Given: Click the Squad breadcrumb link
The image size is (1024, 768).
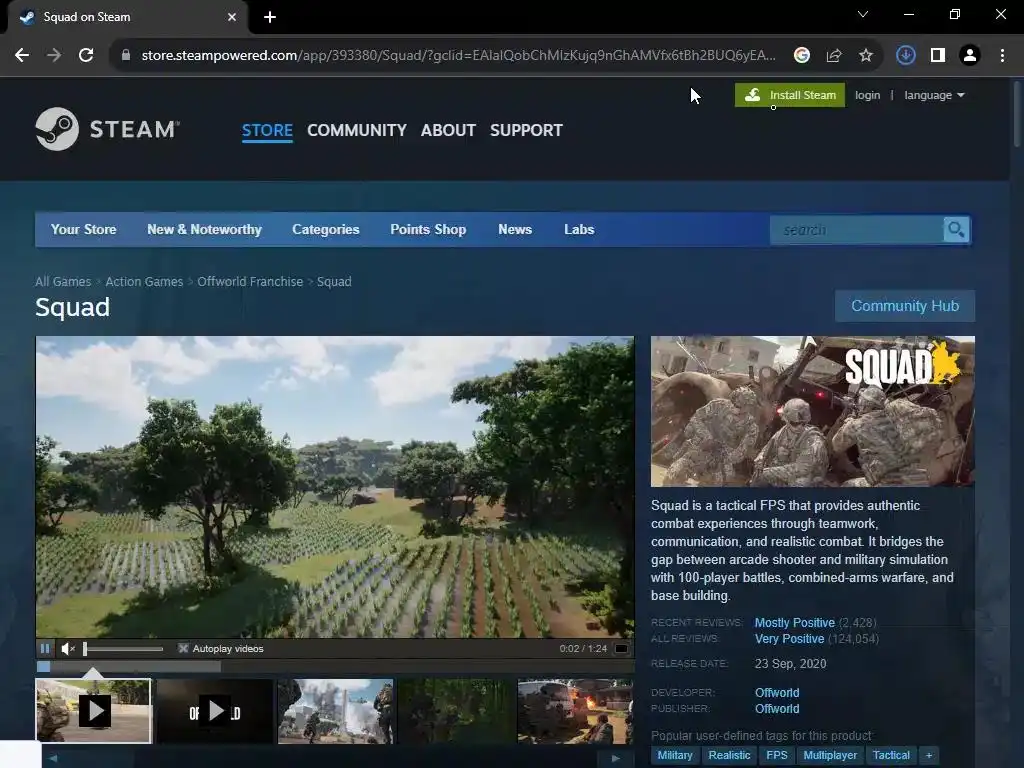Looking at the screenshot, I should [x=334, y=281].
